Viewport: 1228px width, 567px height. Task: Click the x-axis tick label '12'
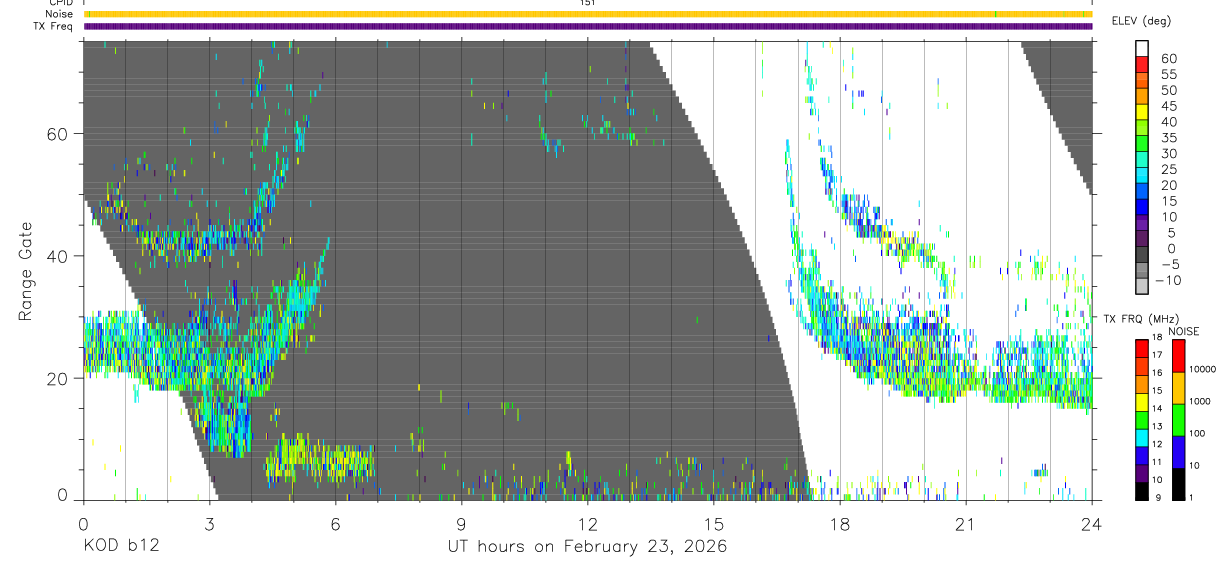(x=588, y=524)
